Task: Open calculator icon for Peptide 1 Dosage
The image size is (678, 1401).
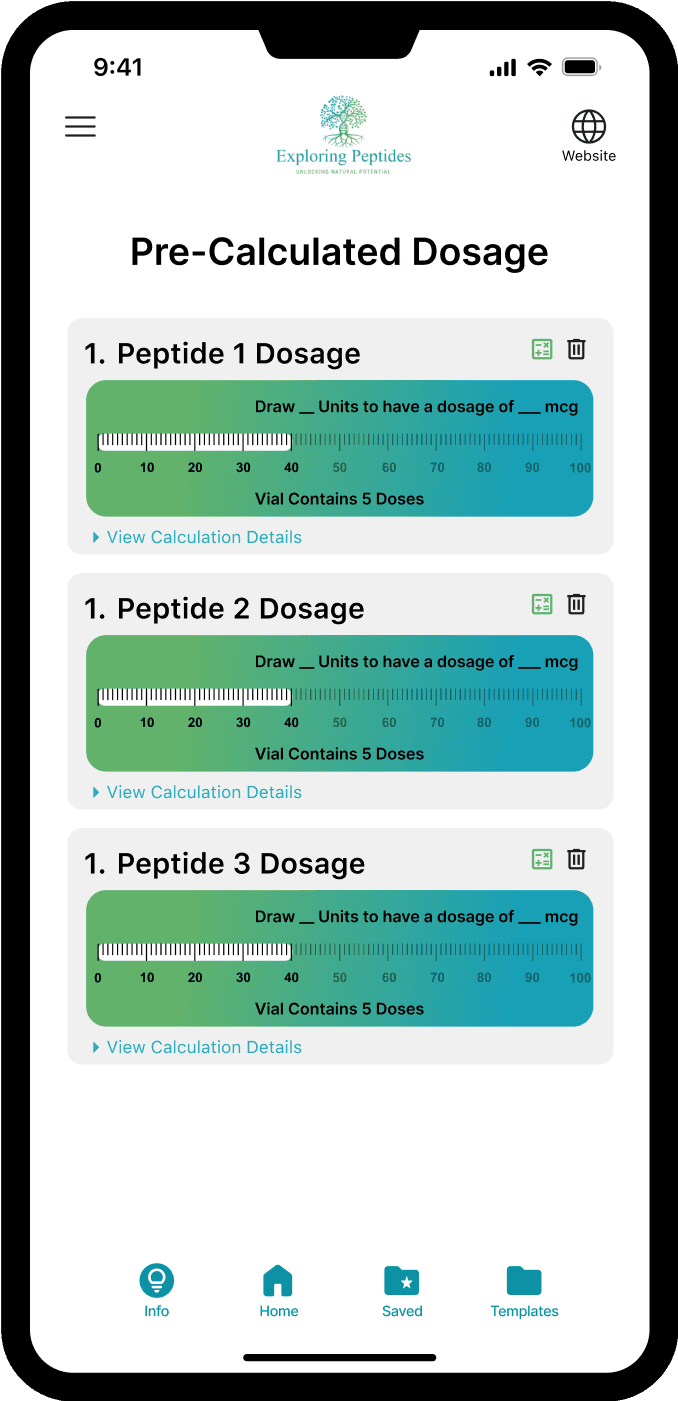Action: [x=541, y=349]
